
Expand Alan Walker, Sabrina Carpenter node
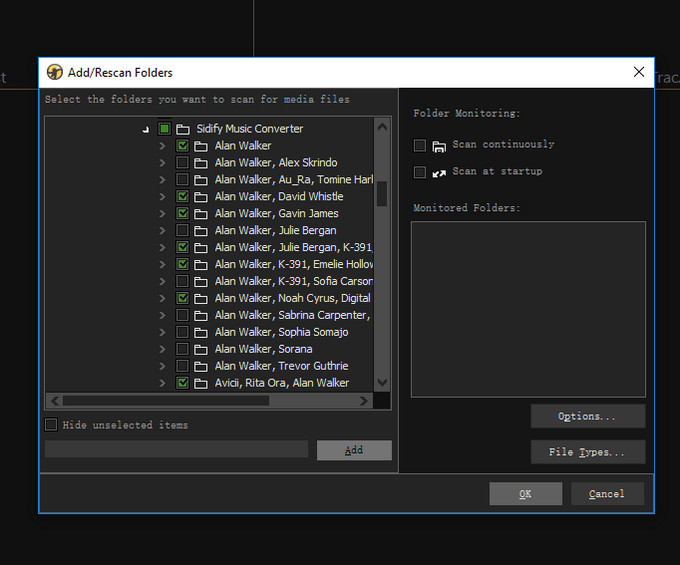coord(162,316)
